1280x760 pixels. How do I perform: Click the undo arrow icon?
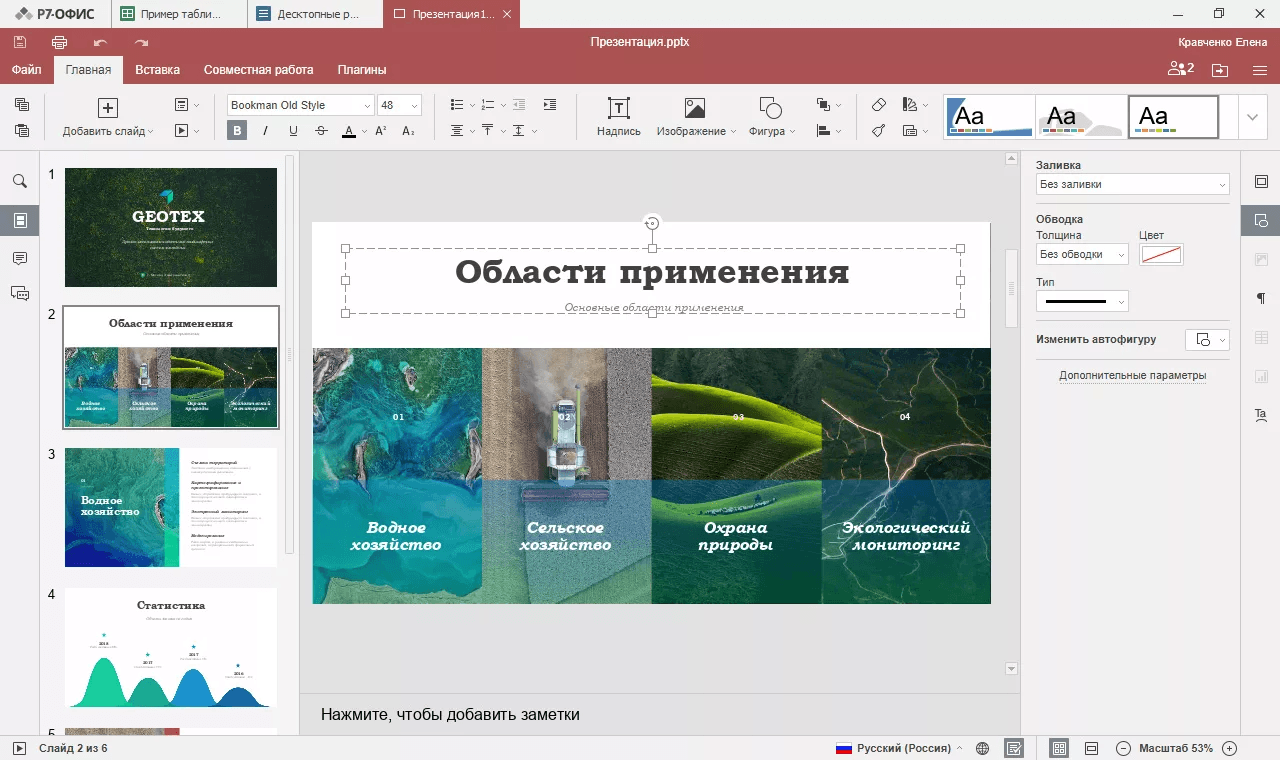click(x=100, y=42)
